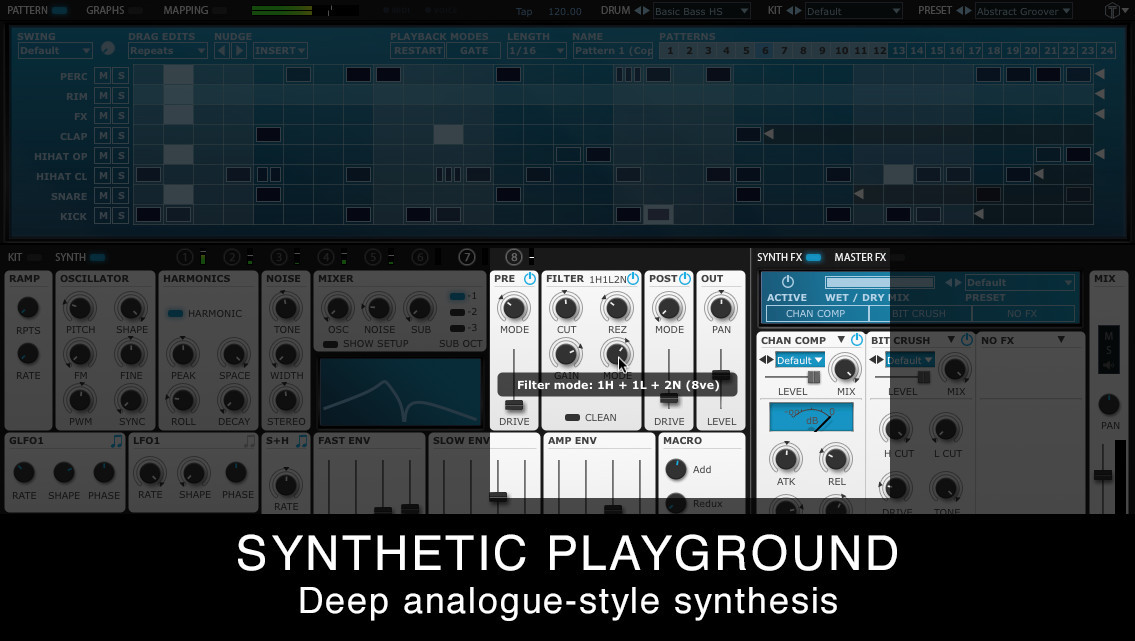Image resolution: width=1135 pixels, height=641 pixels.
Task: Select the KIT tab
Action: 15,257
